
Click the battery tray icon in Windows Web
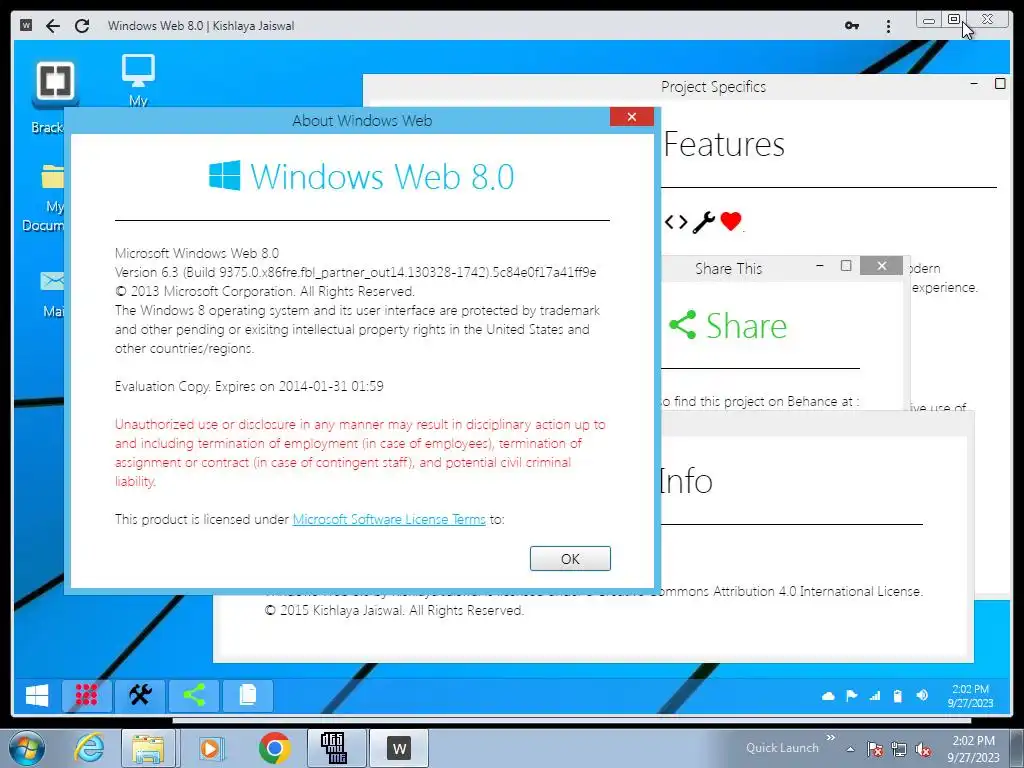(898, 696)
